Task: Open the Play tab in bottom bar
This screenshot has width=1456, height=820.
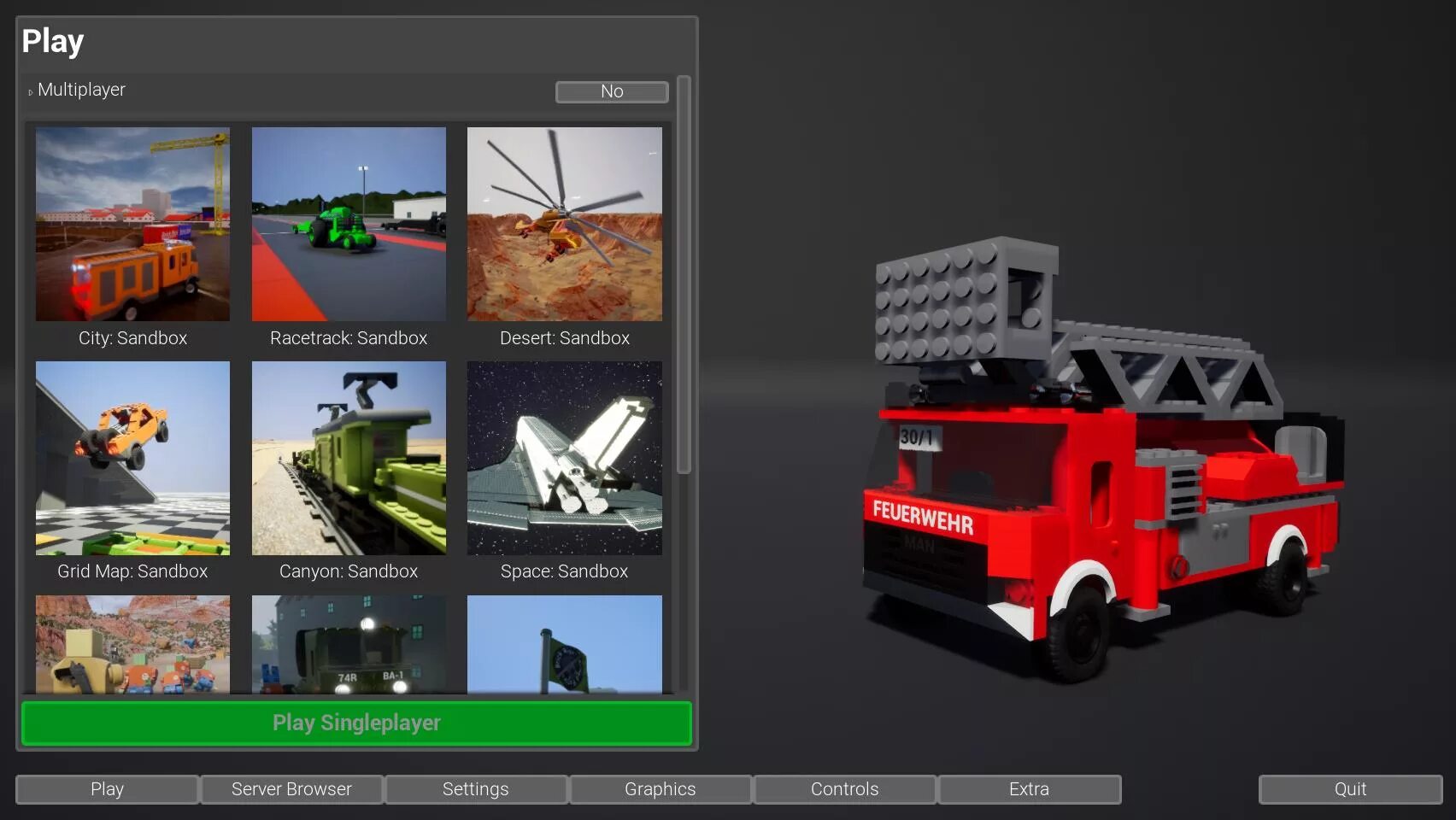Action: point(107,789)
